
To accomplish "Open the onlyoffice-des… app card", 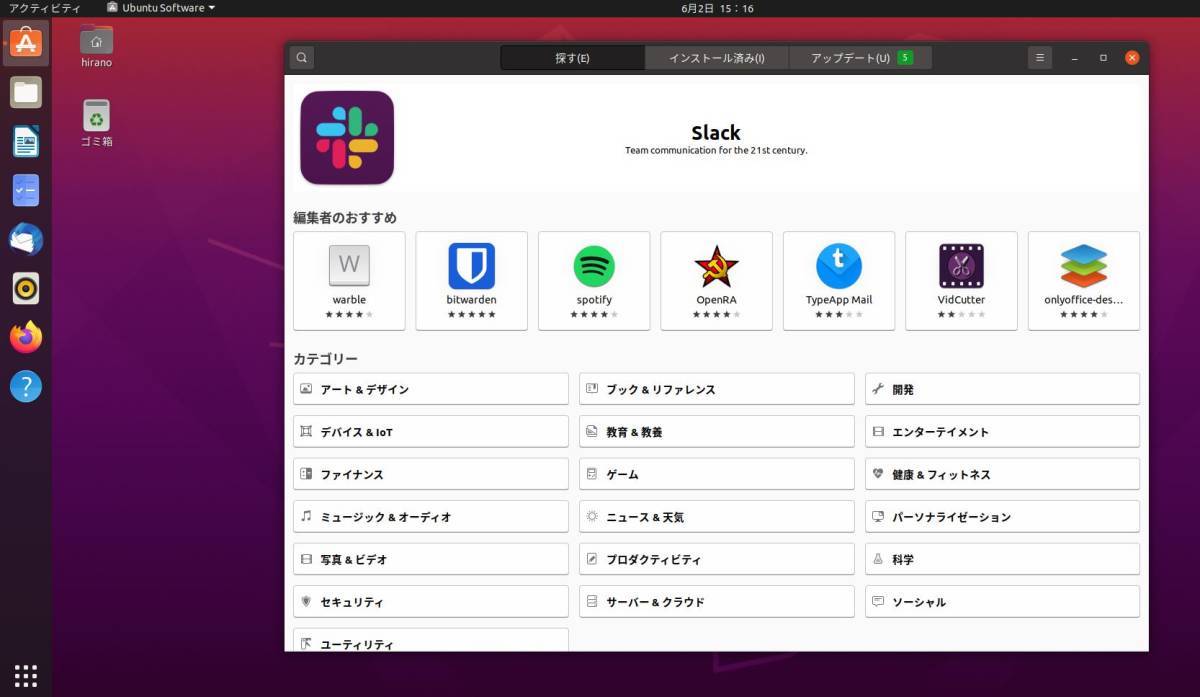I will pyautogui.click(x=1084, y=281).
